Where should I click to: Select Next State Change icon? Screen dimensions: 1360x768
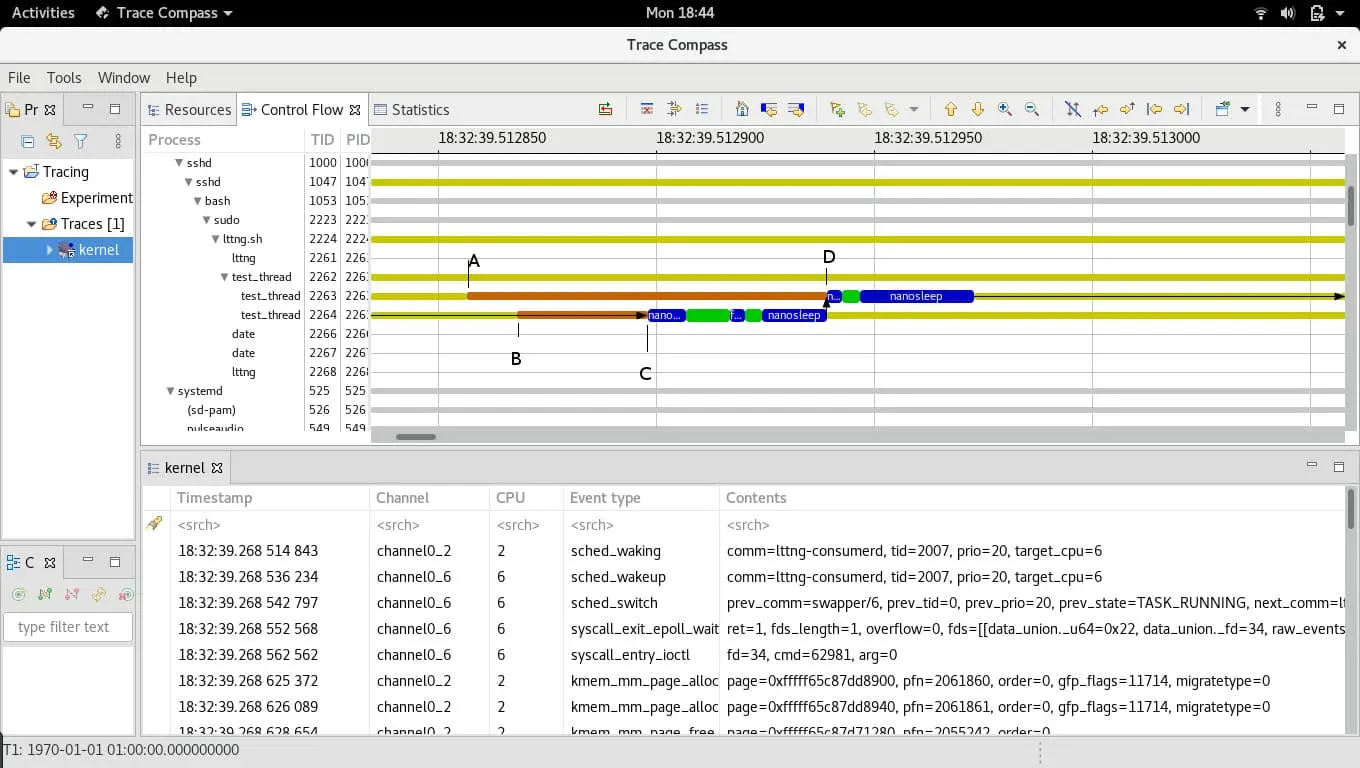pos(796,109)
